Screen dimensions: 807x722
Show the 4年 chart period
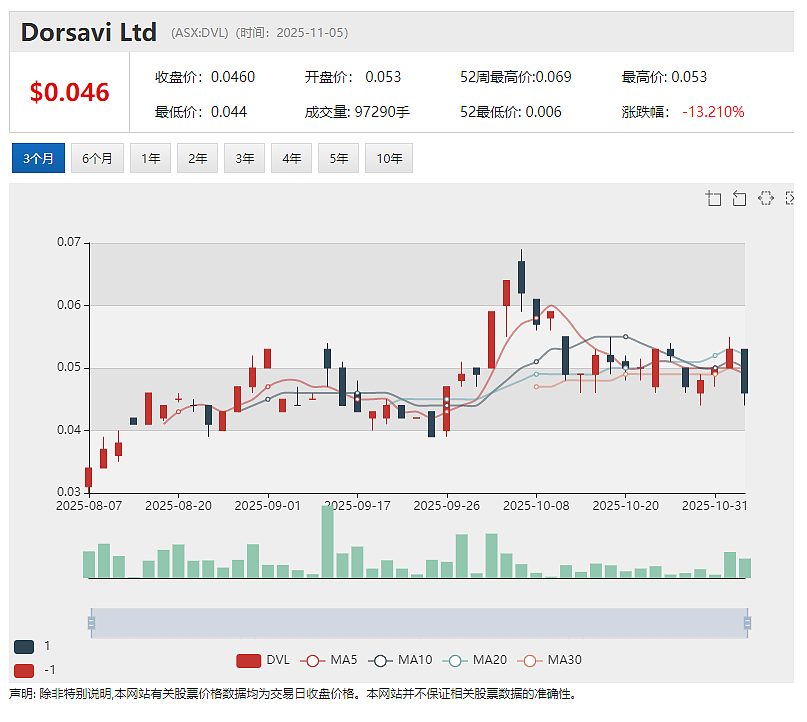click(x=291, y=158)
